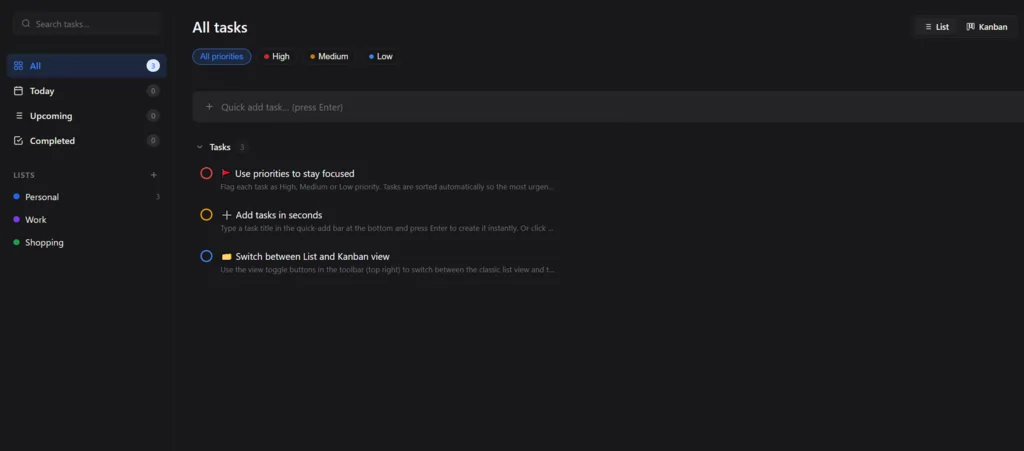Open 'Add tasks in seconds' task title

[x=279, y=215]
